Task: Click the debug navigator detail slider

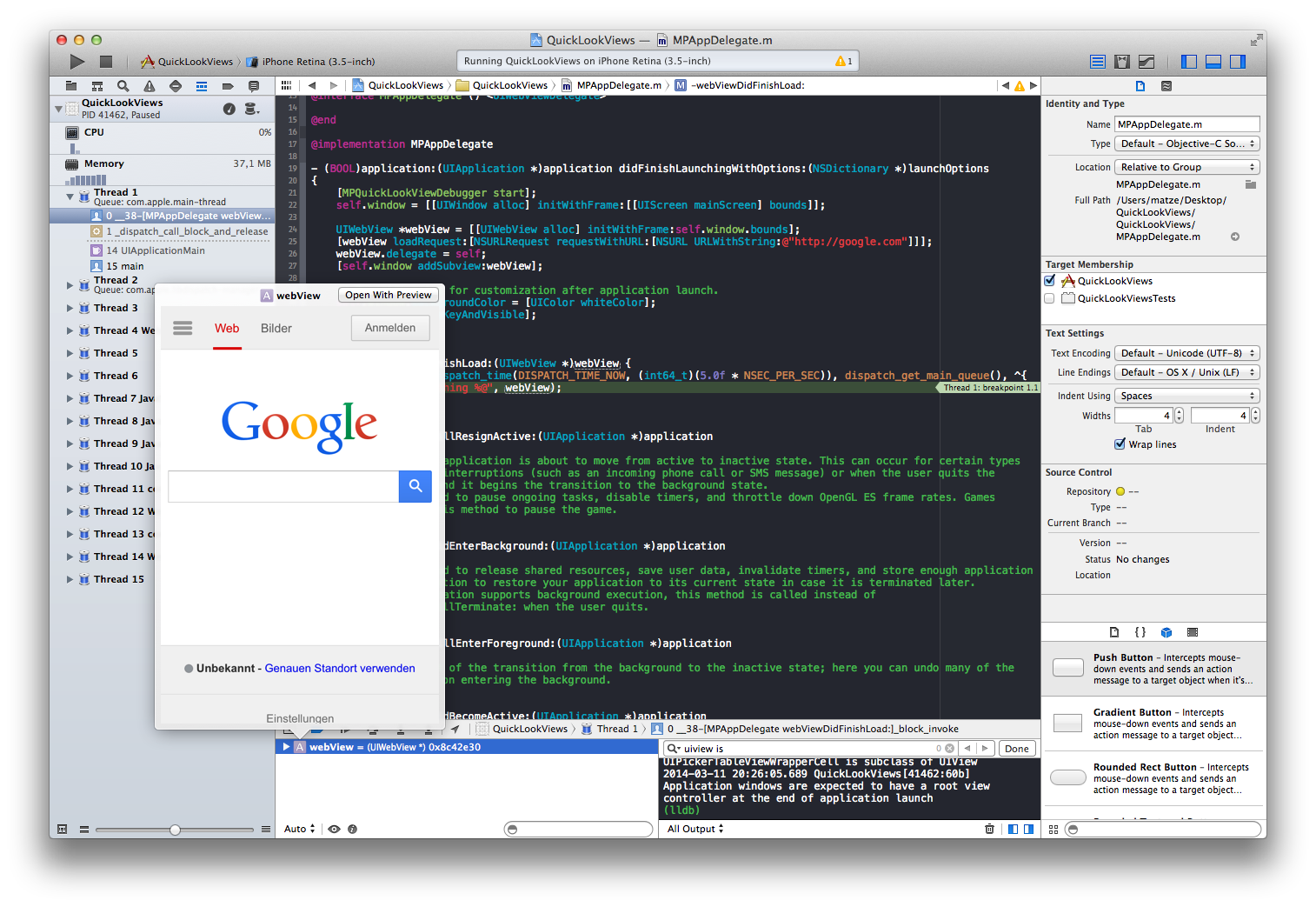Action: pyautogui.click(x=175, y=830)
